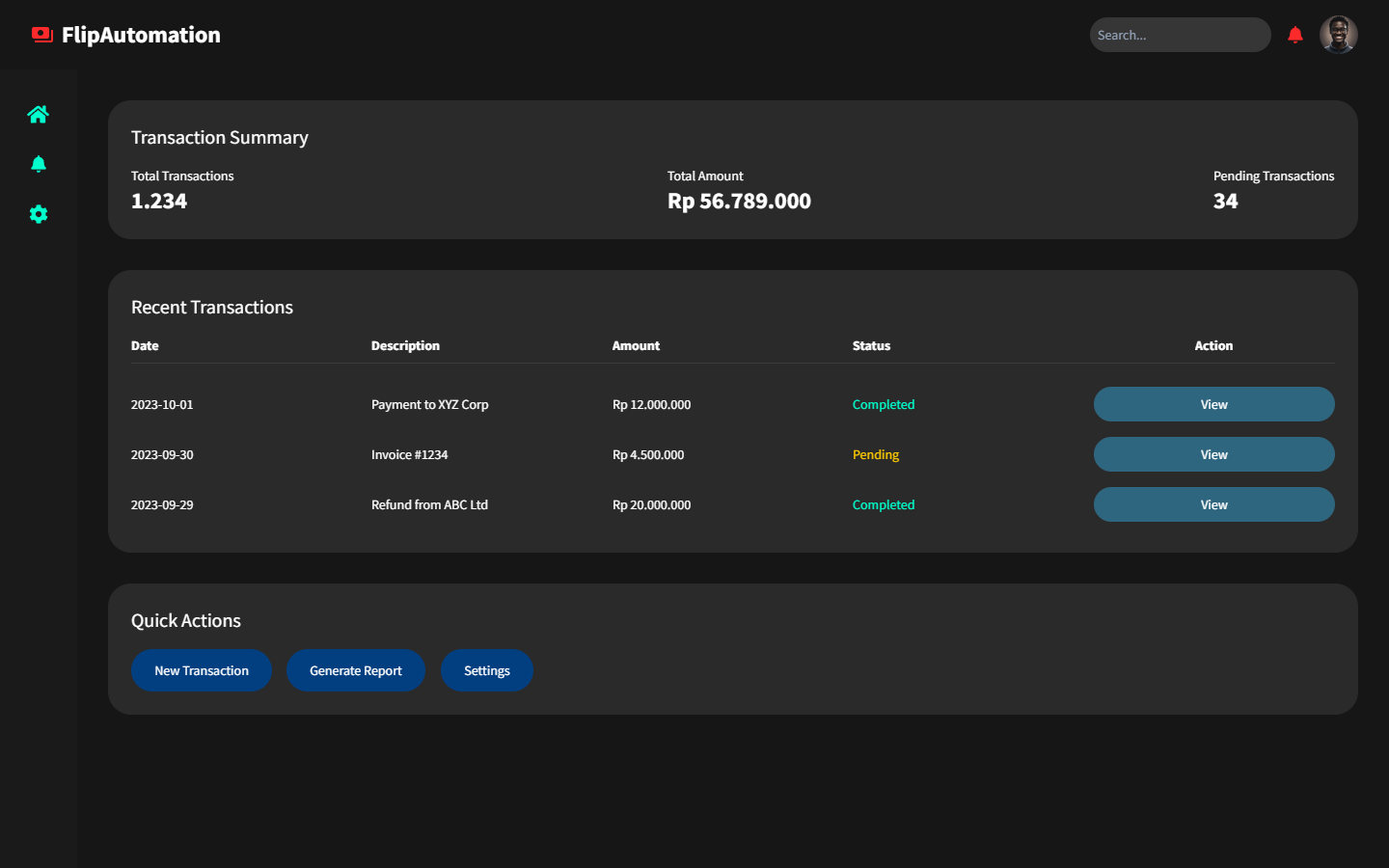Open Settings from Quick Actions
The height and width of the screenshot is (868, 1389).
(487, 670)
